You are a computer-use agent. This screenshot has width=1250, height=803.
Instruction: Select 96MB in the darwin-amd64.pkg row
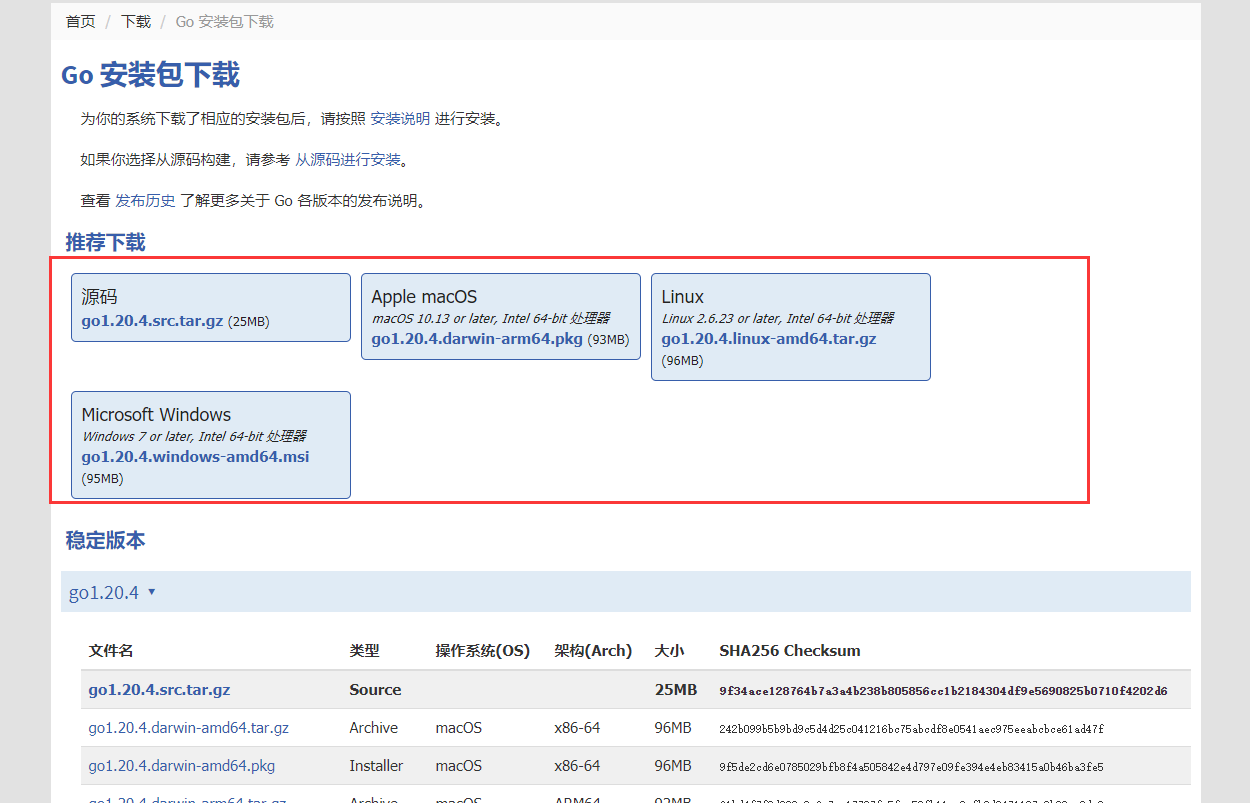pos(673,766)
